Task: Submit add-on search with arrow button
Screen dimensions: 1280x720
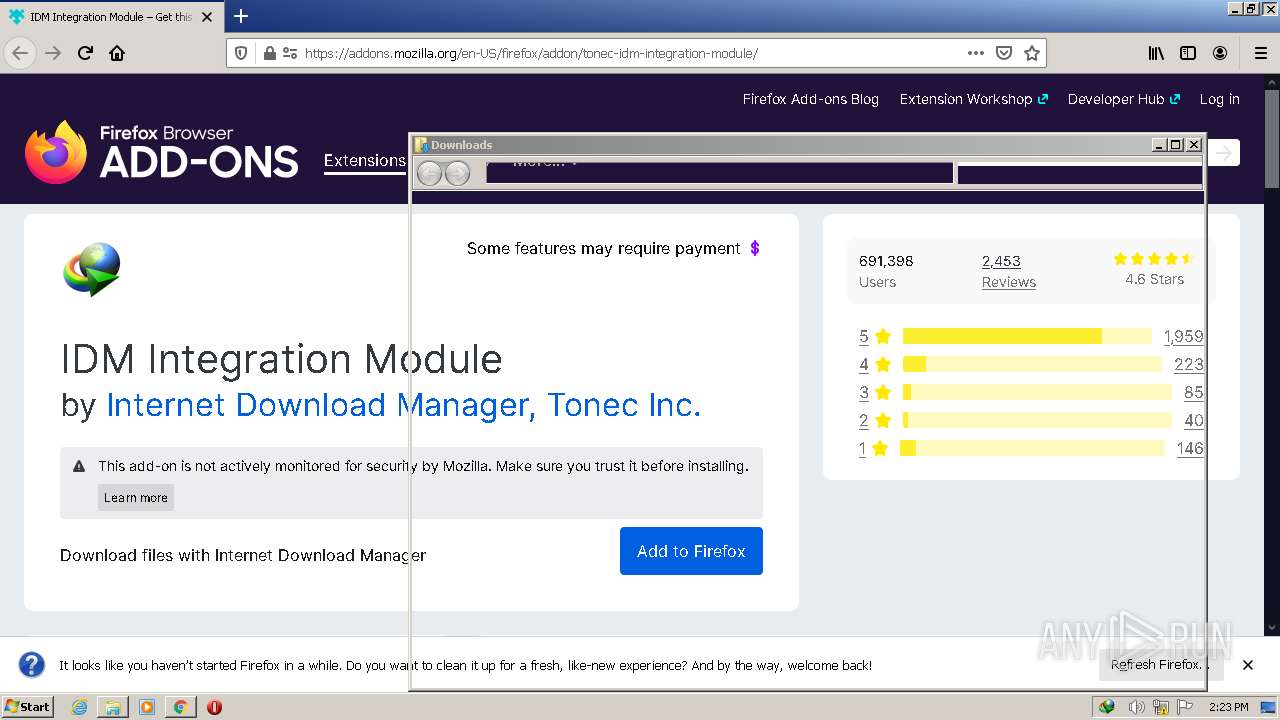Action: 1224,153
